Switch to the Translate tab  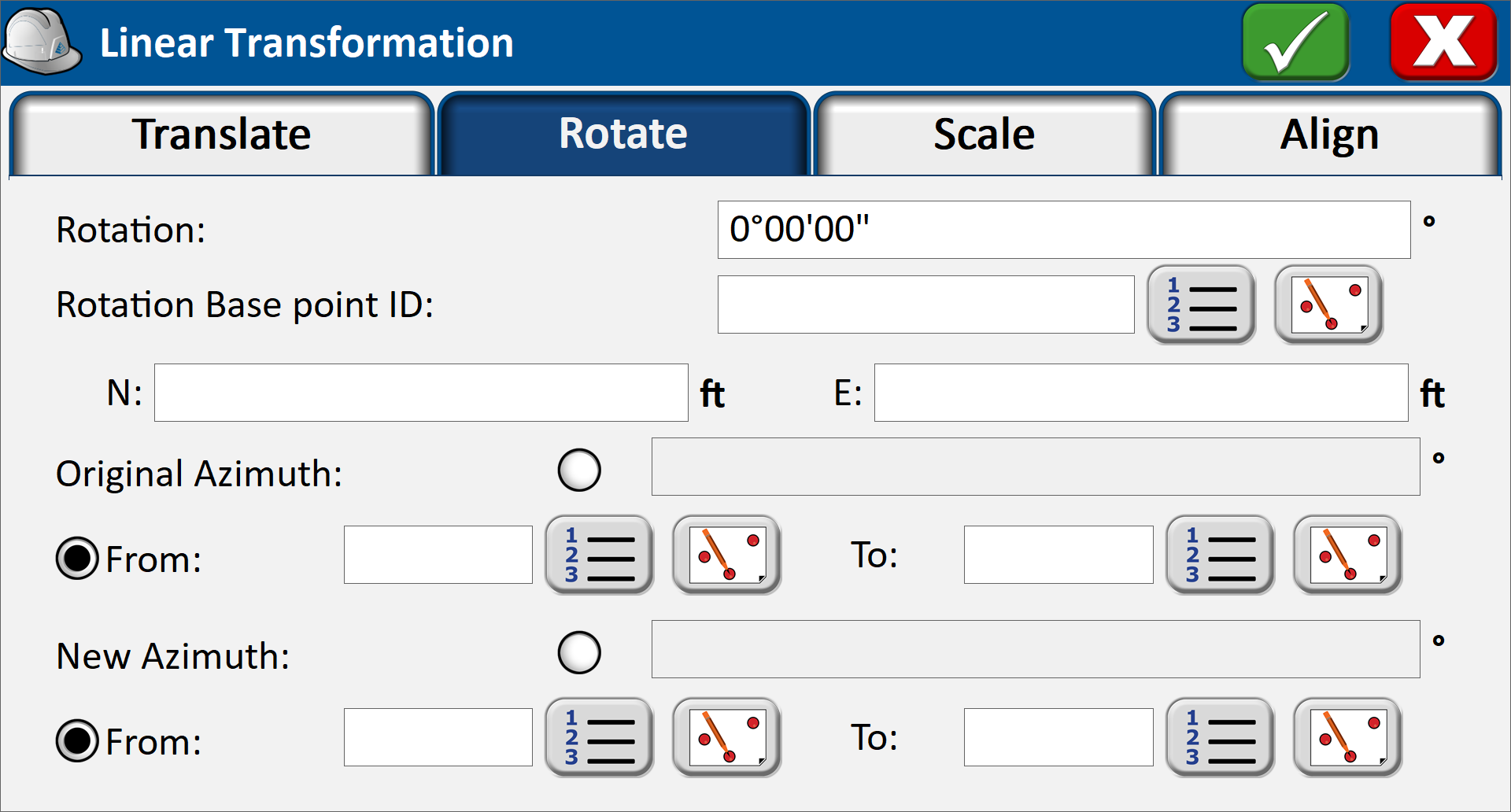221,134
